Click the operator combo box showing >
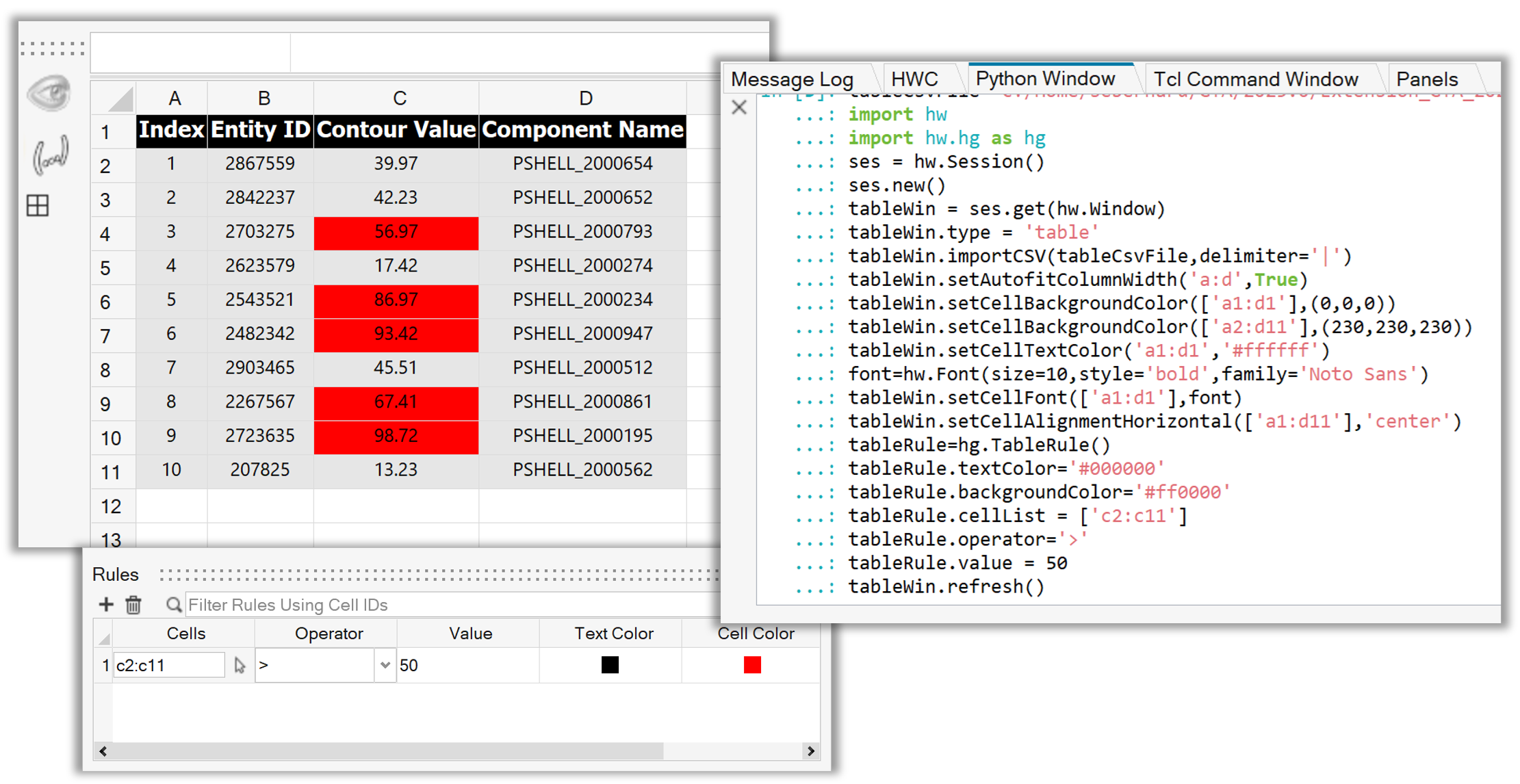Screen dimensions: 1520x784 315,665
